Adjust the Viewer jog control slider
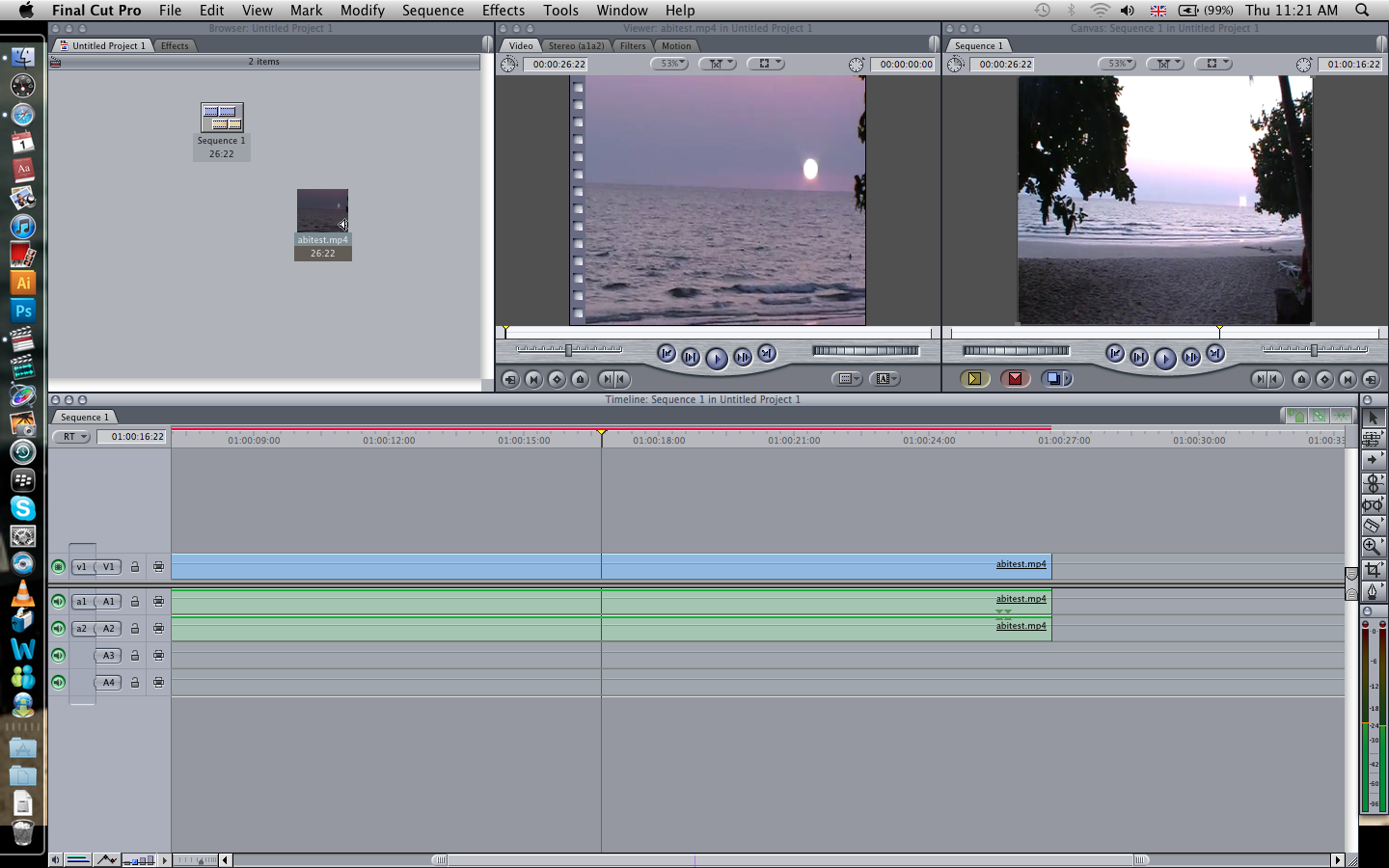The width and height of the screenshot is (1389, 868). [865, 351]
